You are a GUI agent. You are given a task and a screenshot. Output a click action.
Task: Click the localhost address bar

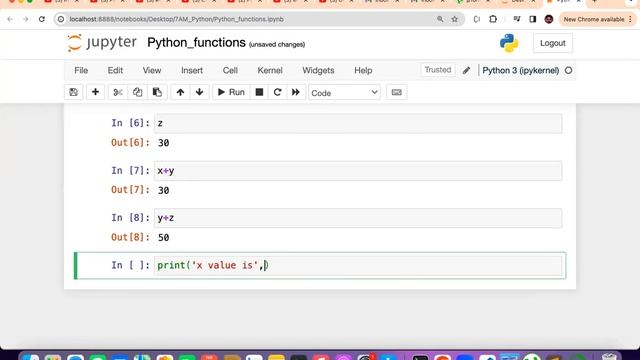click(x=245, y=19)
